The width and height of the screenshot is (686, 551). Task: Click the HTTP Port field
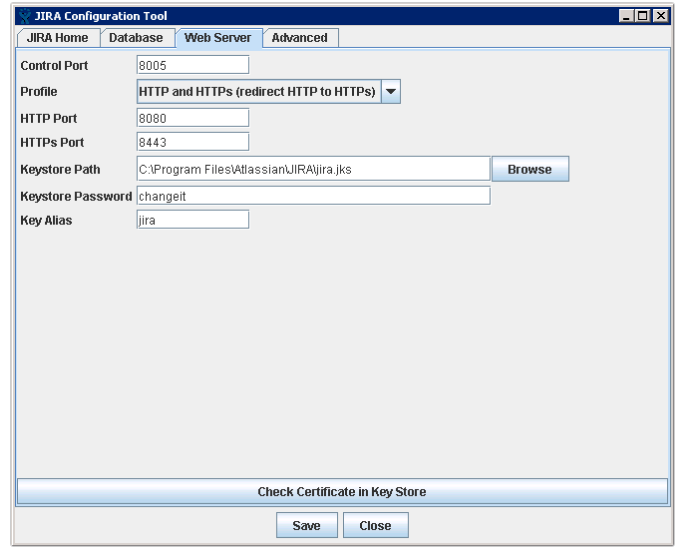click(x=193, y=118)
